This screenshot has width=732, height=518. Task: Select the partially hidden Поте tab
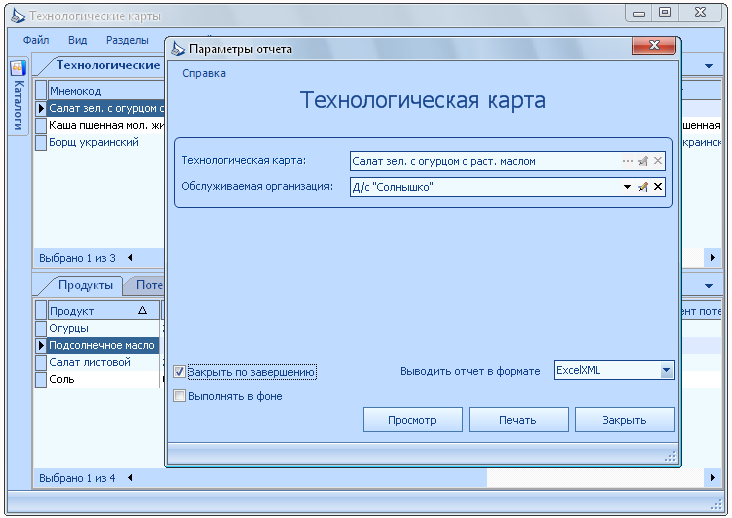click(148, 285)
